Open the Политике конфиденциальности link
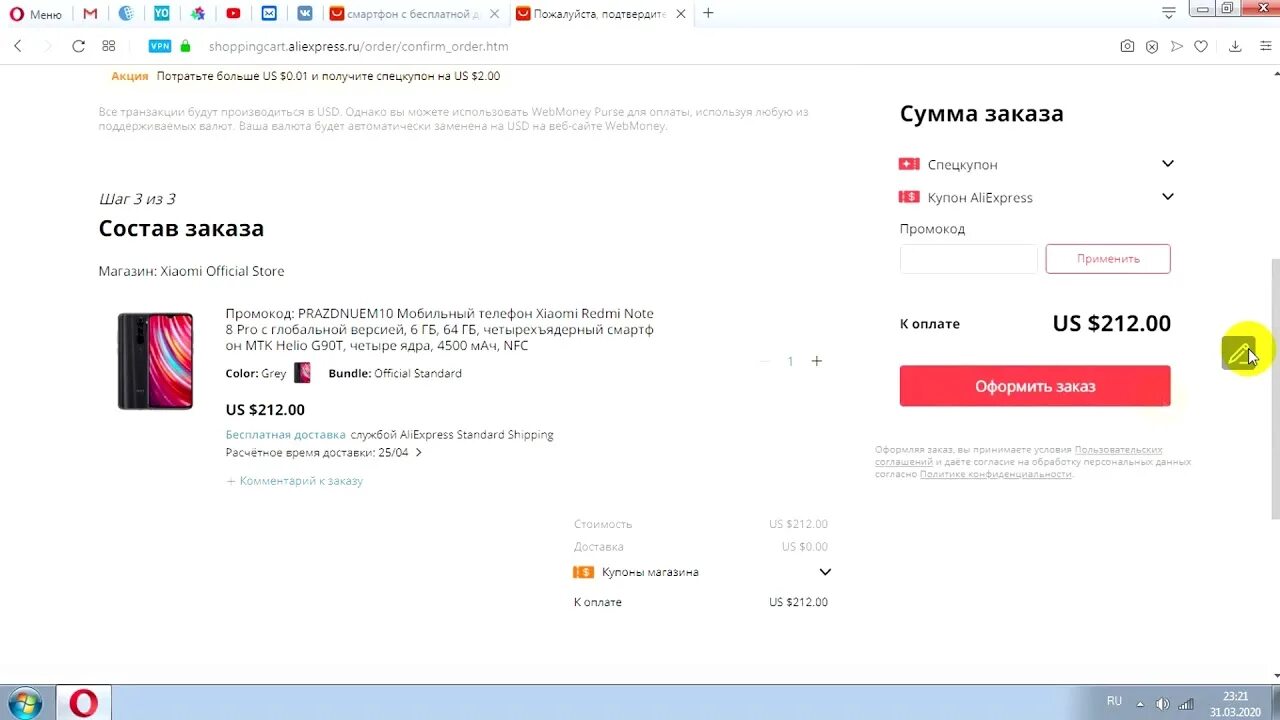Screen dimensions: 1280x720 pyautogui.click(x=995, y=474)
